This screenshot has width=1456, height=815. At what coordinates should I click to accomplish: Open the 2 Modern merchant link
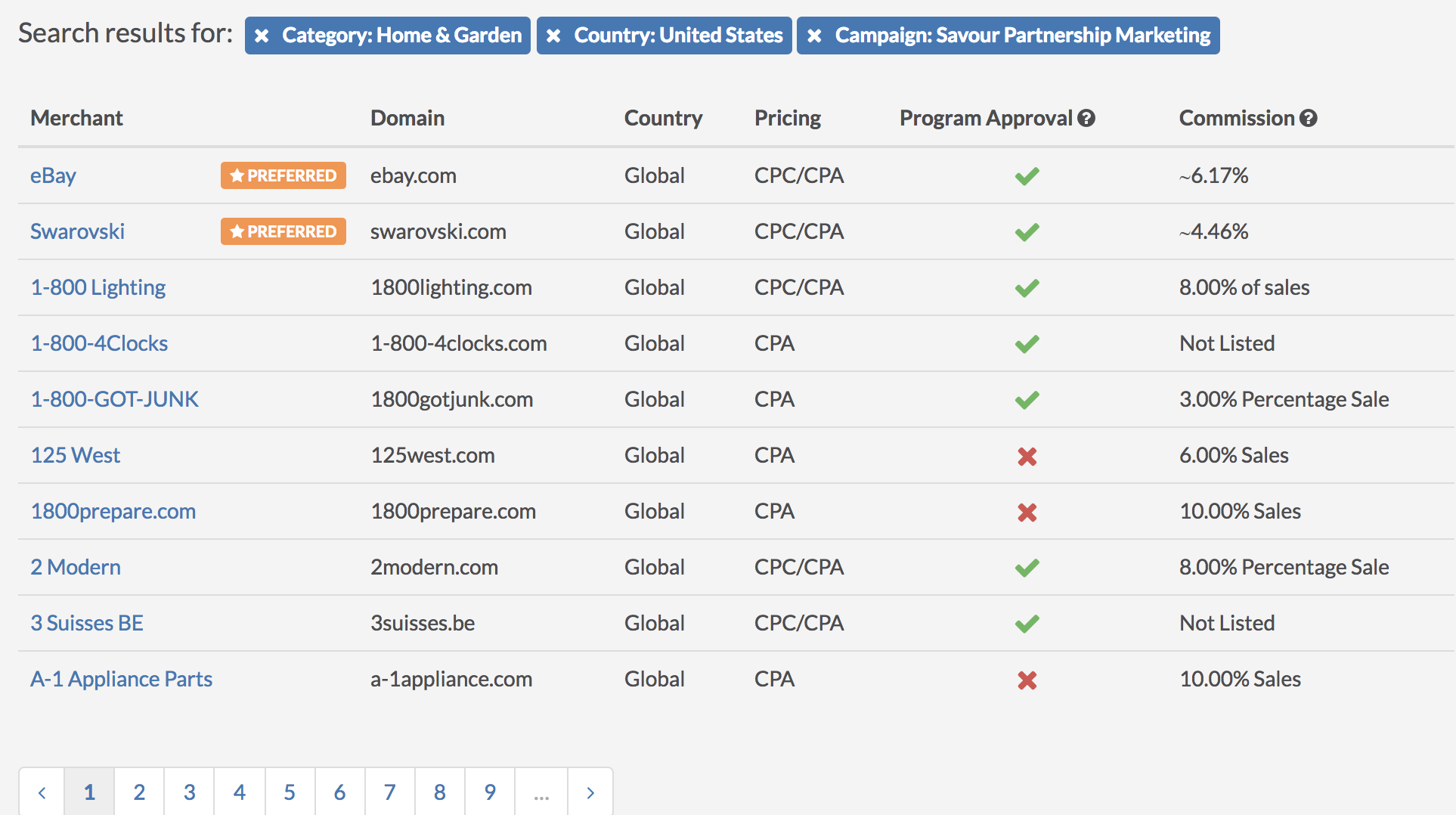tap(76, 567)
